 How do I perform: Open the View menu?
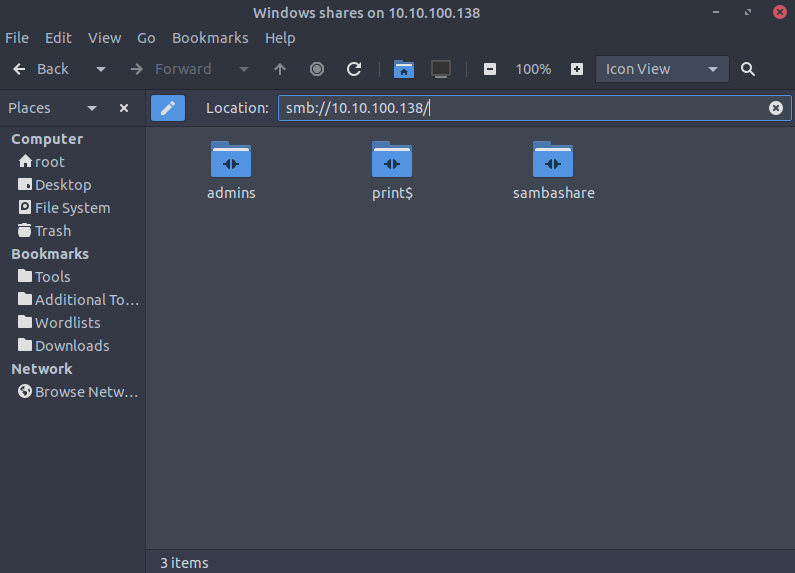click(x=104, y=38)
